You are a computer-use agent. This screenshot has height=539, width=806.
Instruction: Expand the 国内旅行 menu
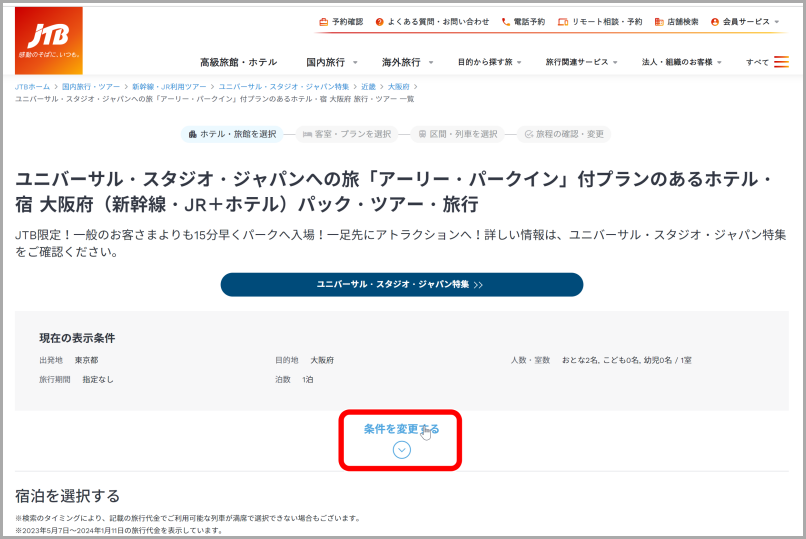pos(332,62)
